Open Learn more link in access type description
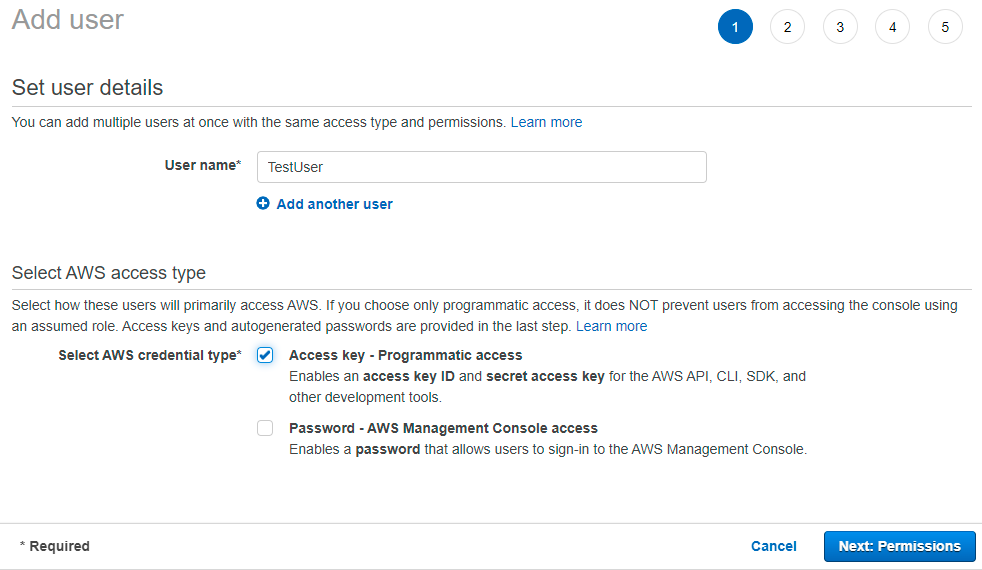The image size is (982, 570). (611, 326)
